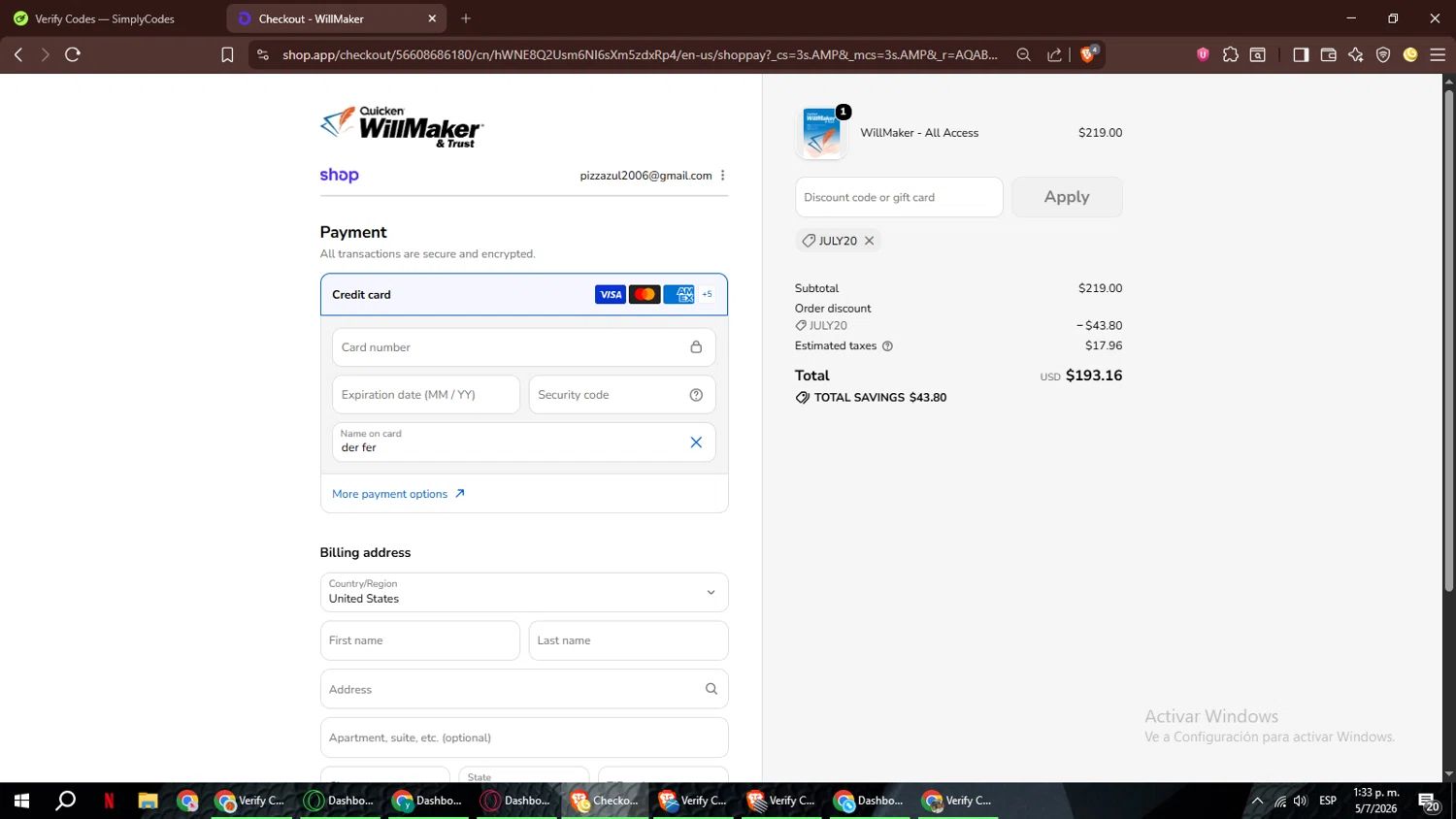Open the pink shield extension icon
This screenshot has width=1456, height=819.
click(1203, 54)
